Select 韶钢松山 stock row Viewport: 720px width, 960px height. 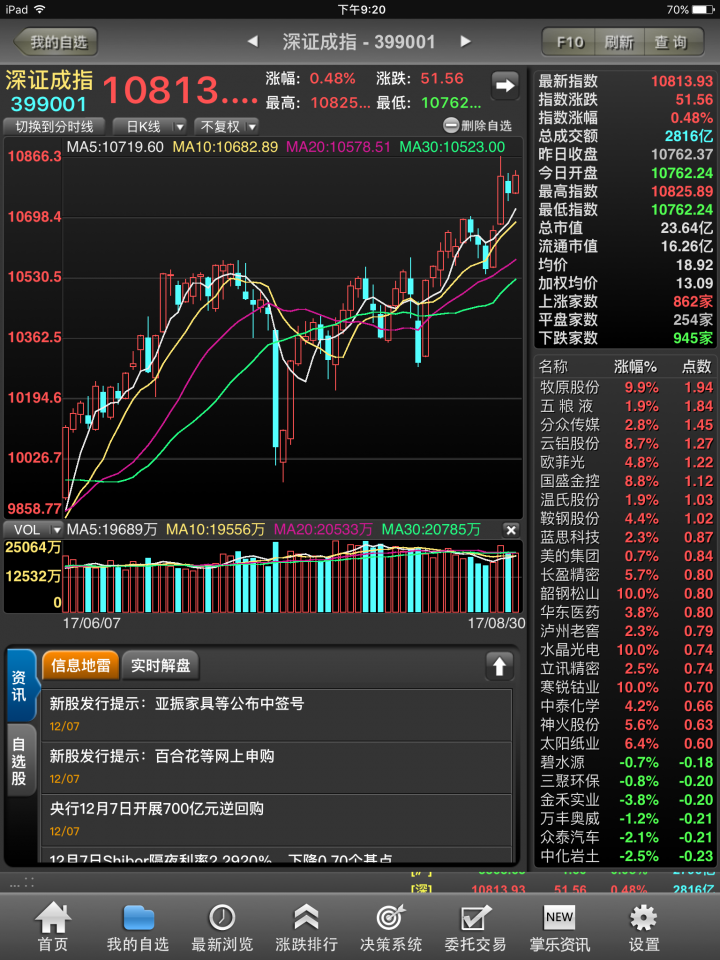626,593
